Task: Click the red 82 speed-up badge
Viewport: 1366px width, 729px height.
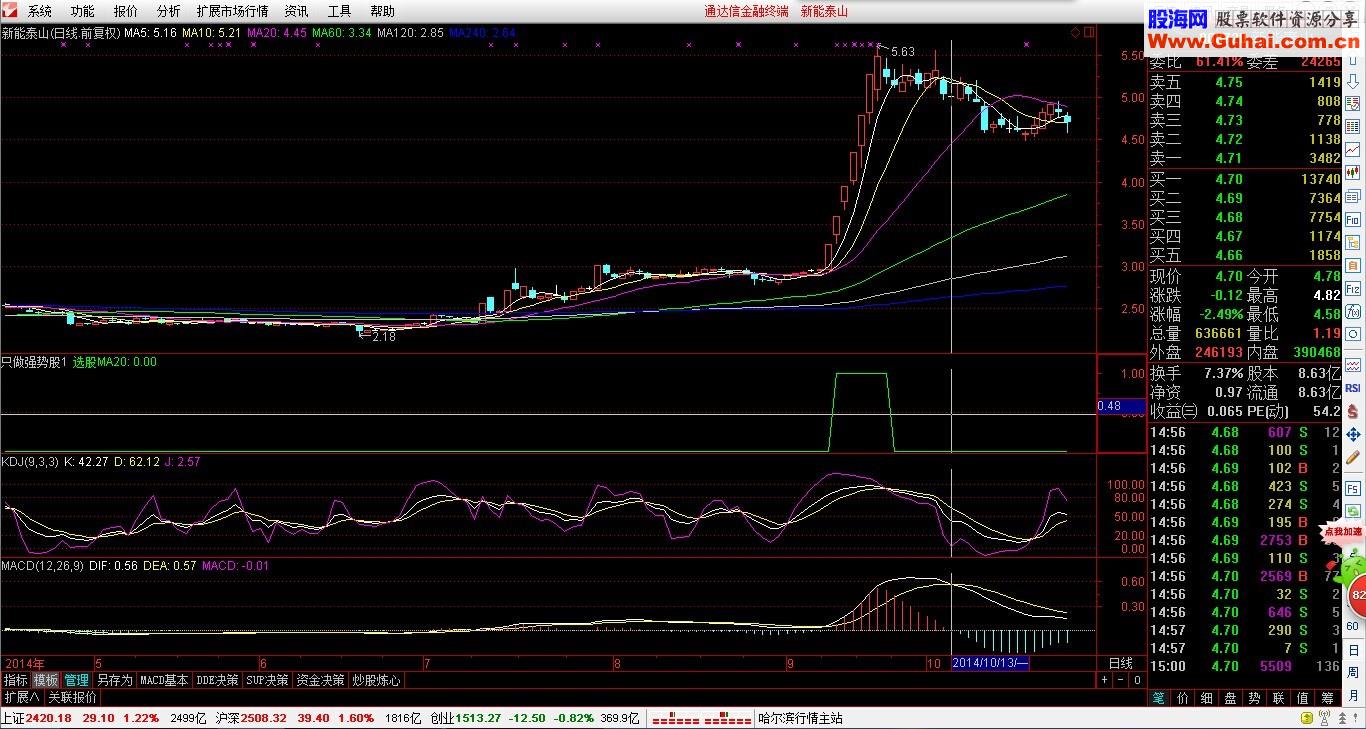Action: tap(1357, 596)
